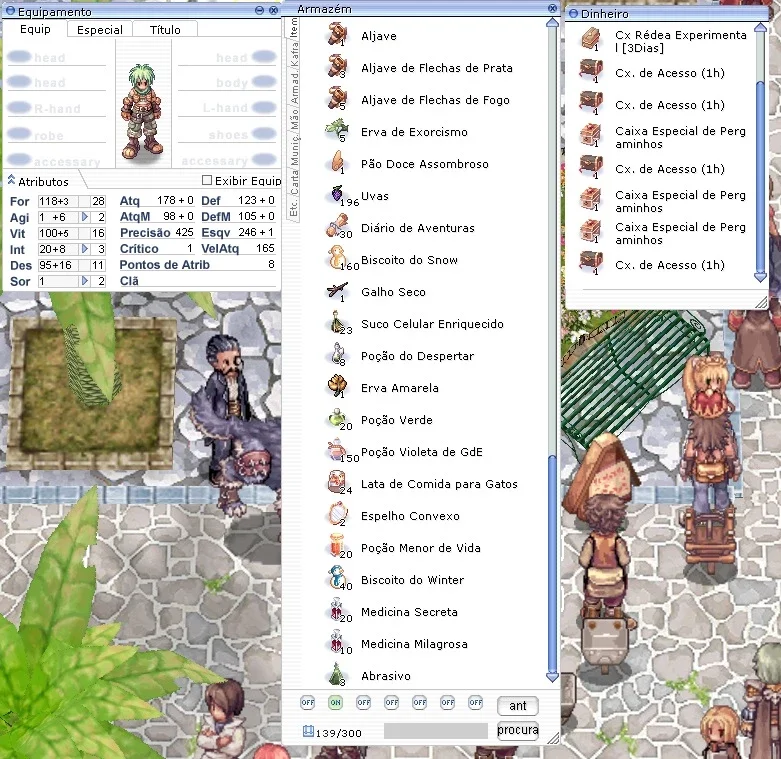Click the character portrait in Equipamento

coord(143,111)
